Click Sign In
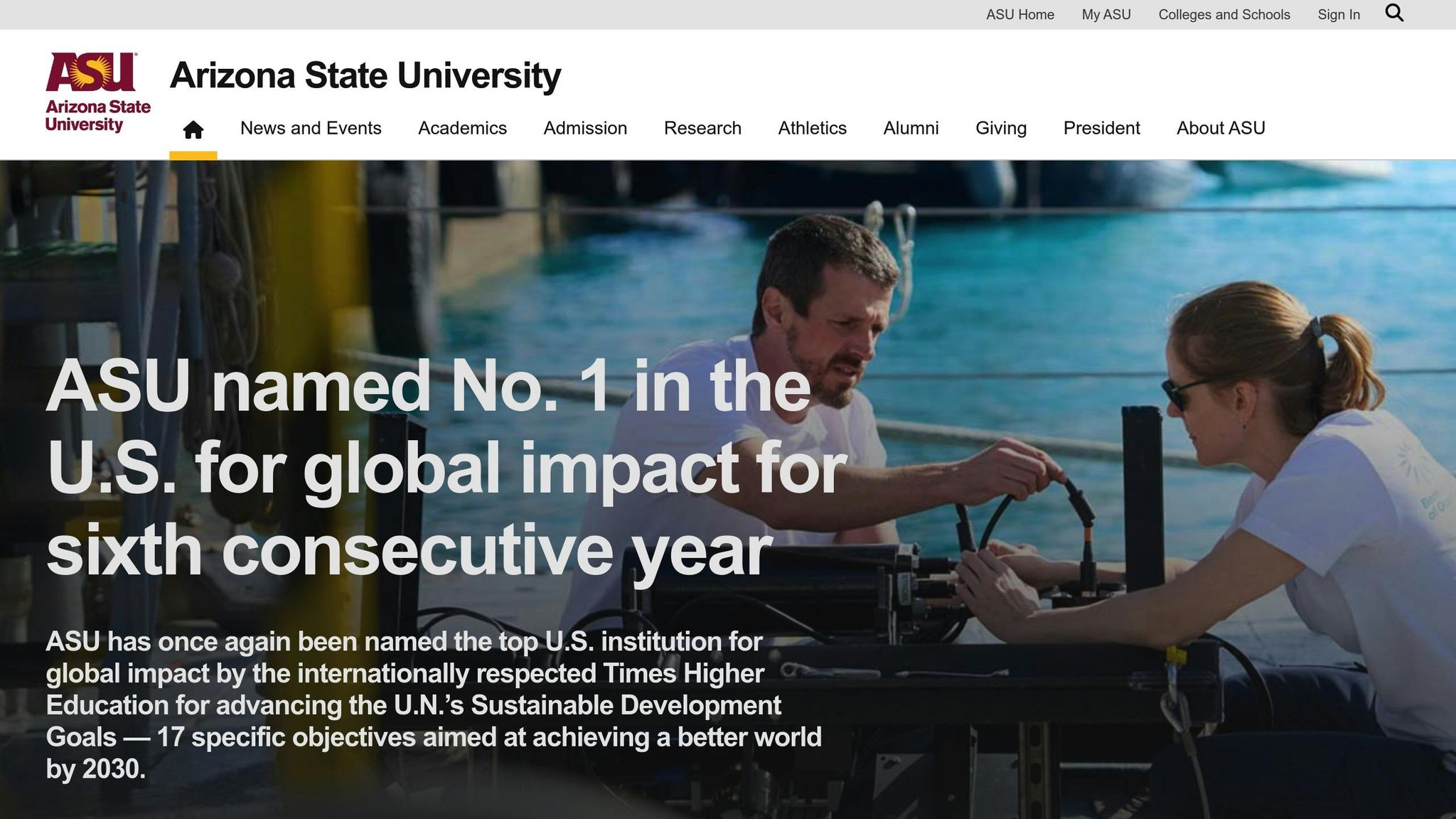 point(1339,14)
